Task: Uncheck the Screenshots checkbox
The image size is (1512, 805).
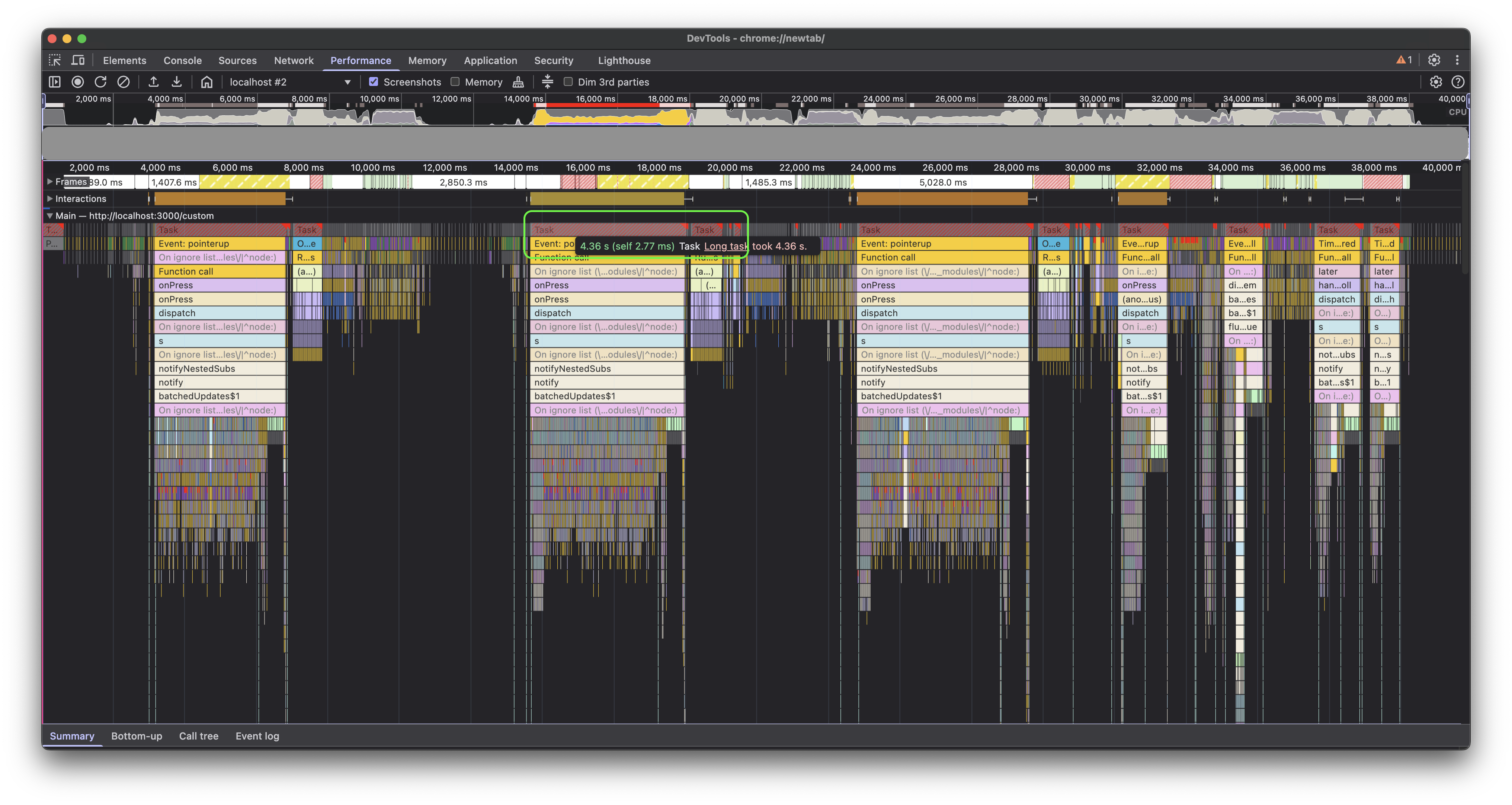Action: [x=373, y=82]
